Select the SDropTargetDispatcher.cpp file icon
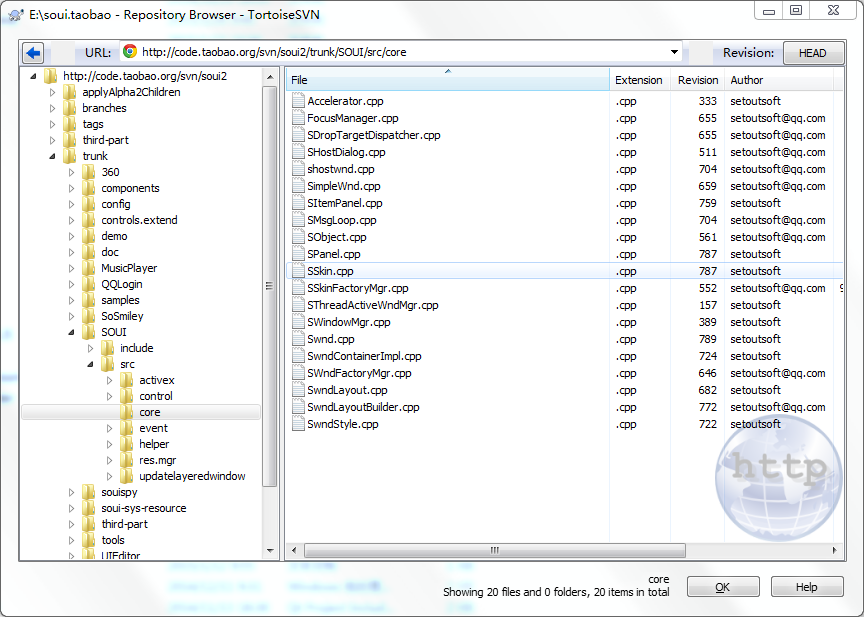This screenshot has height=617, width=864. 298,135
